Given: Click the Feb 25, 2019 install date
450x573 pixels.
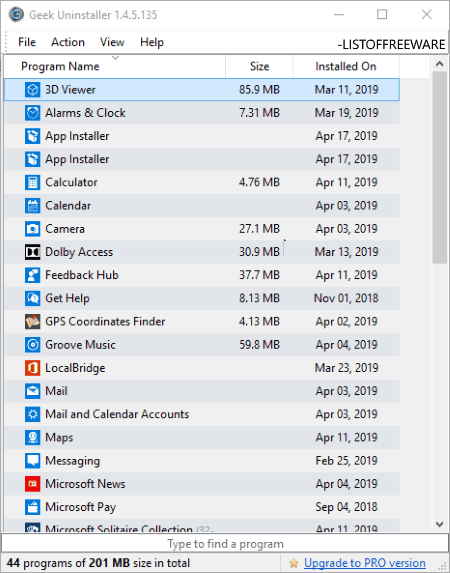Looking at the screenshot, I should (x=346, y=461).
